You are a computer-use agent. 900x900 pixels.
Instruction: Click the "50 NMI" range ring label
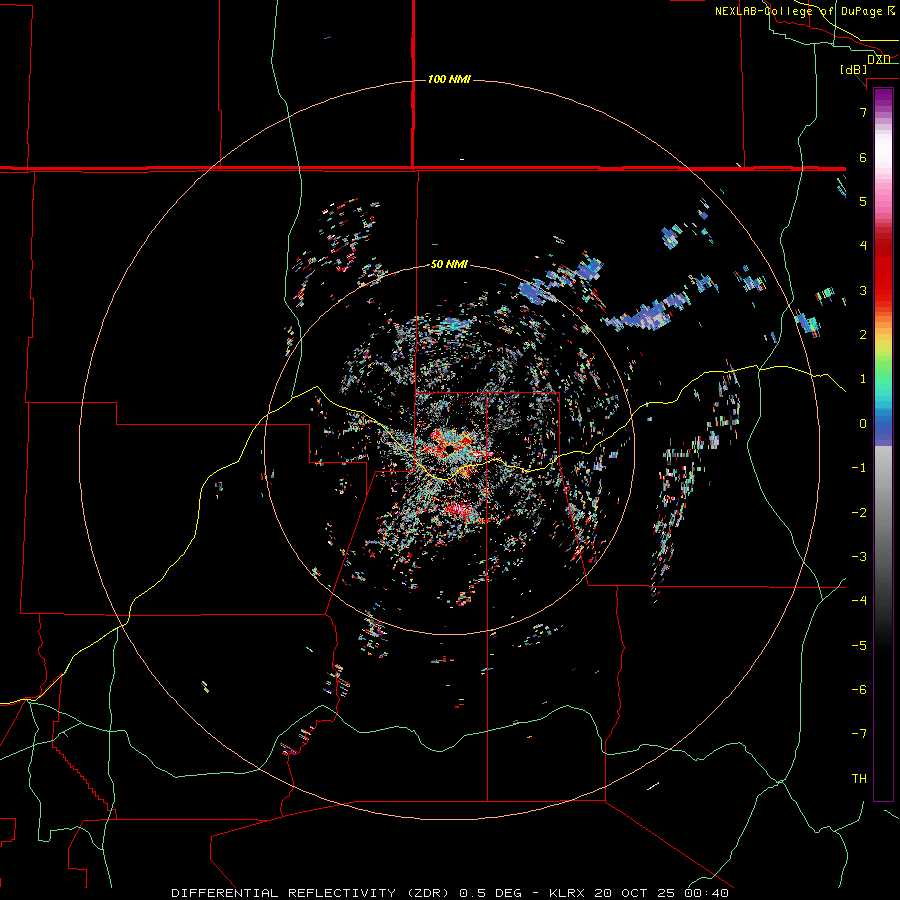click(449, 264)
